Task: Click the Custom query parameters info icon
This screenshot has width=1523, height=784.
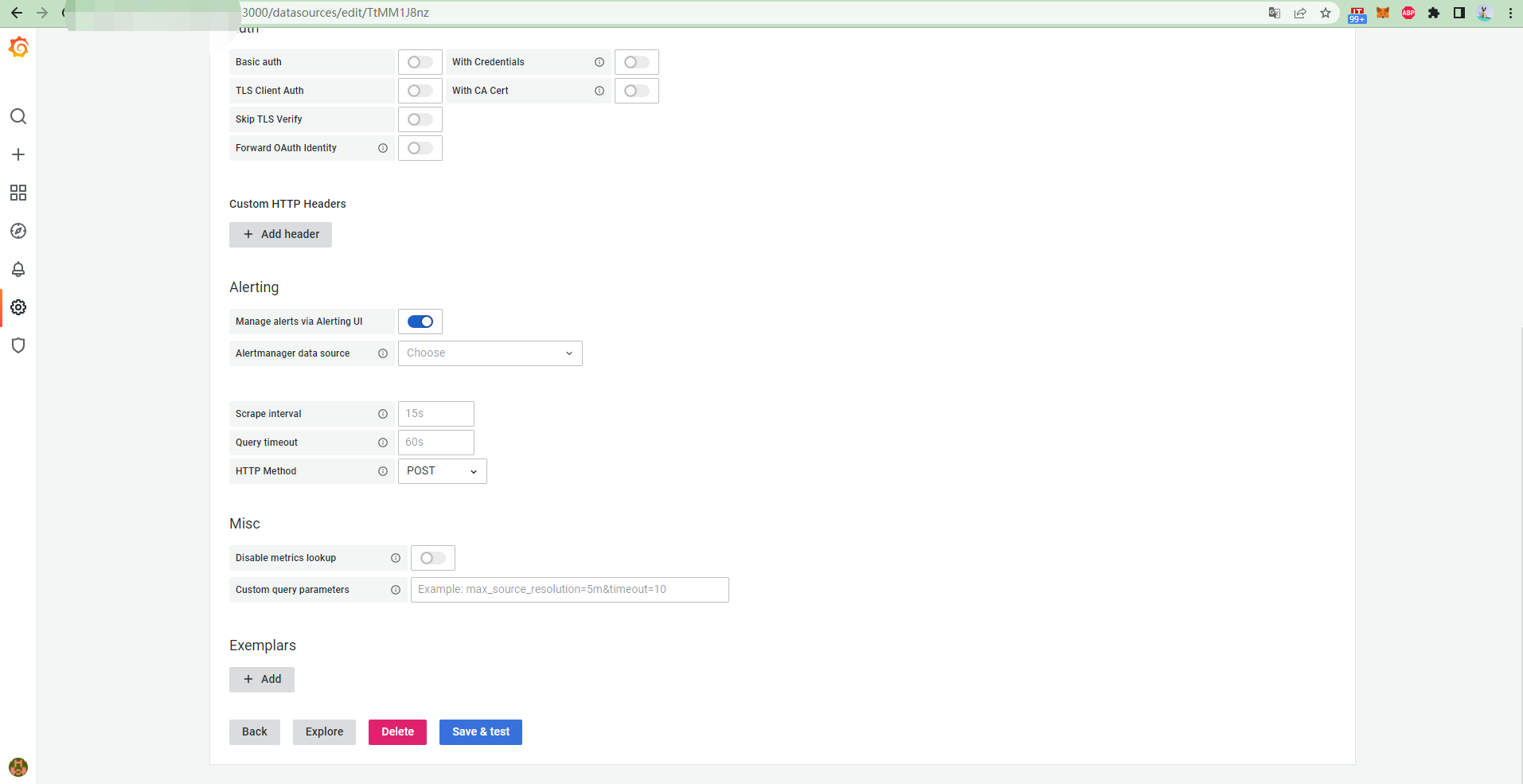Action: pyautogui.click(x=396, y=590)
